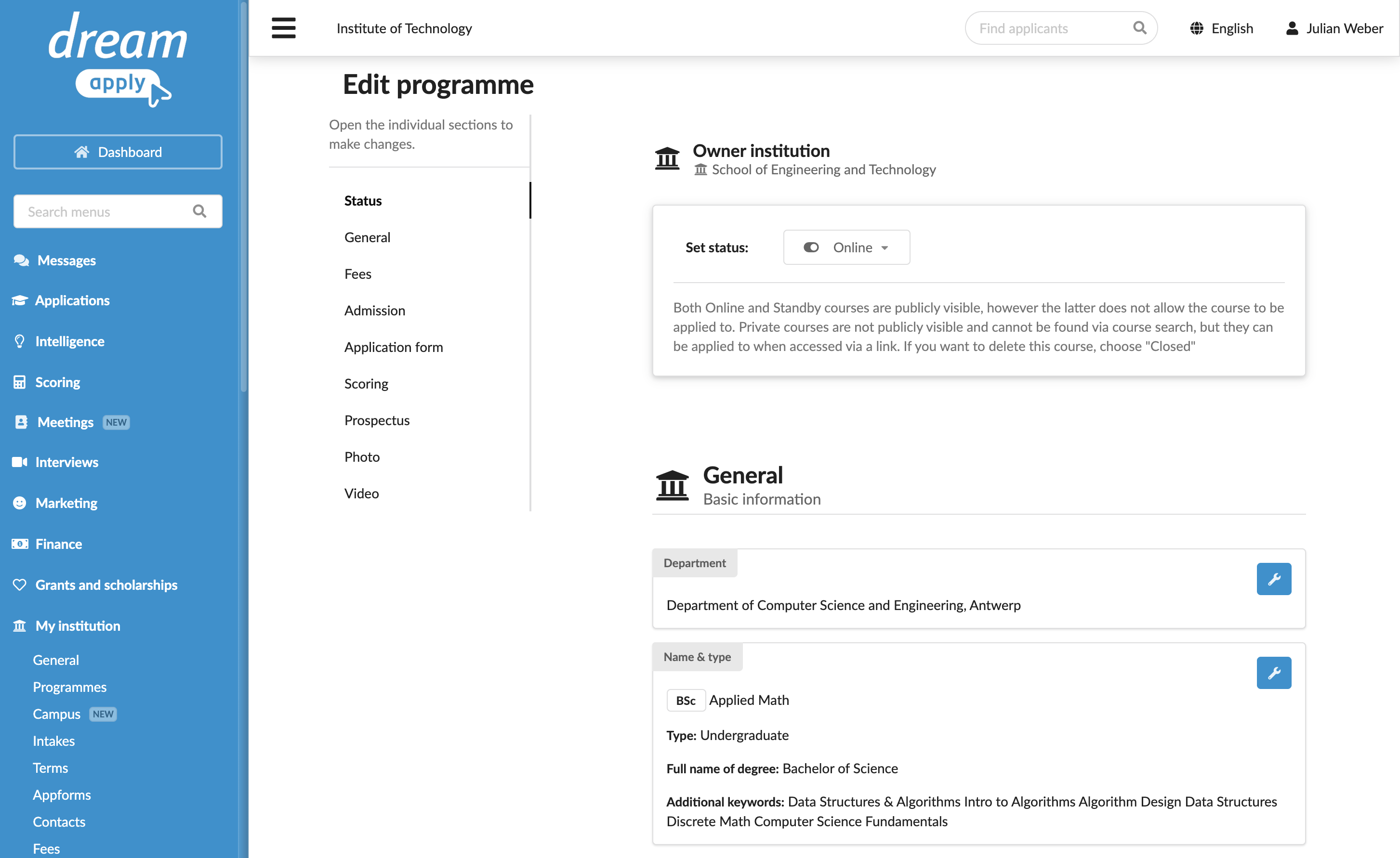Open Appforms under My institution
1400x858 pixels.
tap(61, 795)
